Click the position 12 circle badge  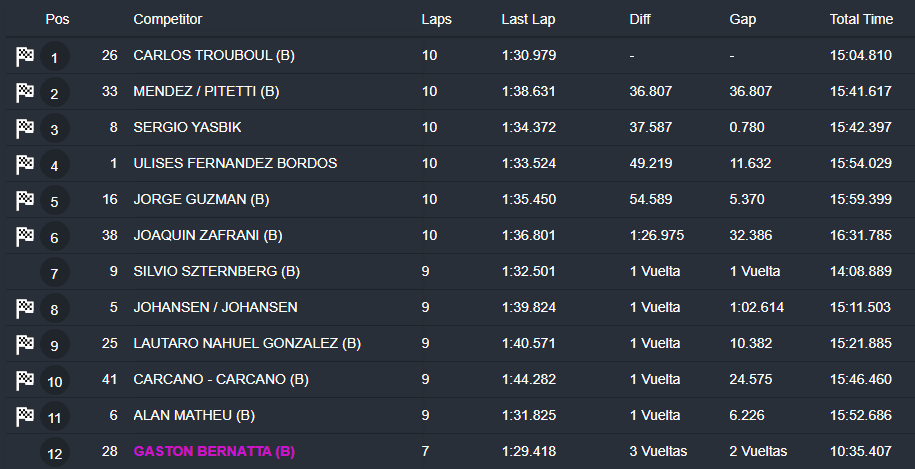[x=54, y=453]
